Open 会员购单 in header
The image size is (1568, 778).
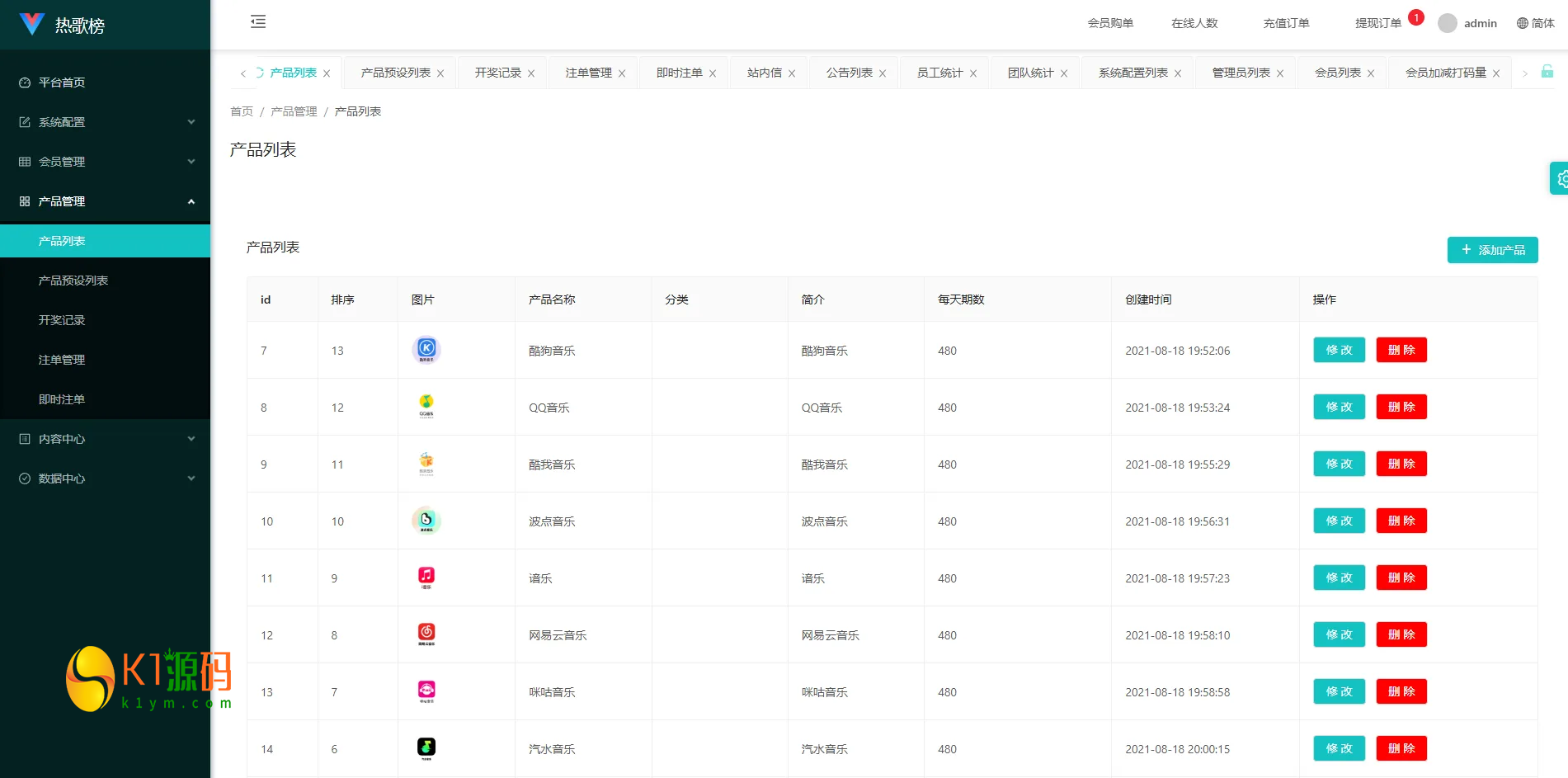click(1110, 23)
